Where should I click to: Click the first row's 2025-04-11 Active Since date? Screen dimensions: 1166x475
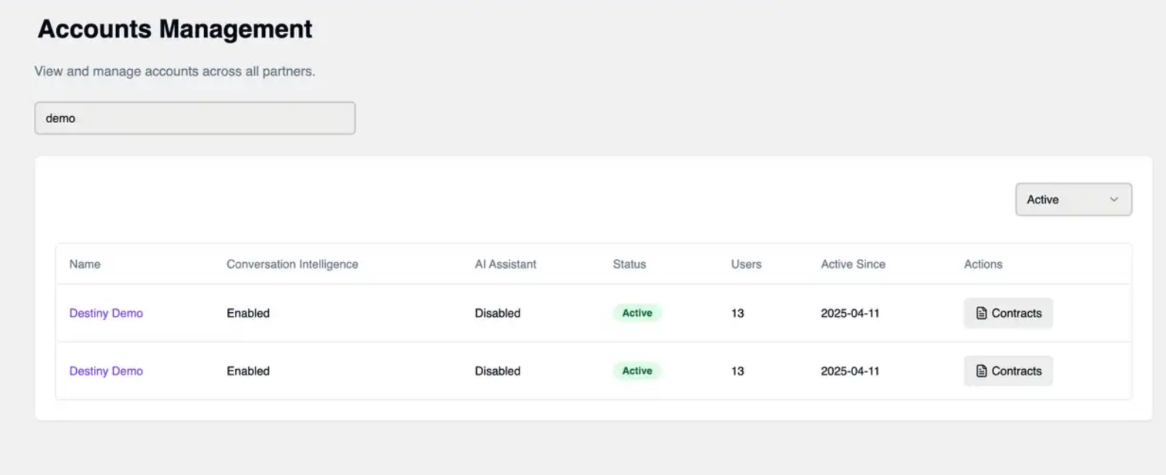(850, 313)
